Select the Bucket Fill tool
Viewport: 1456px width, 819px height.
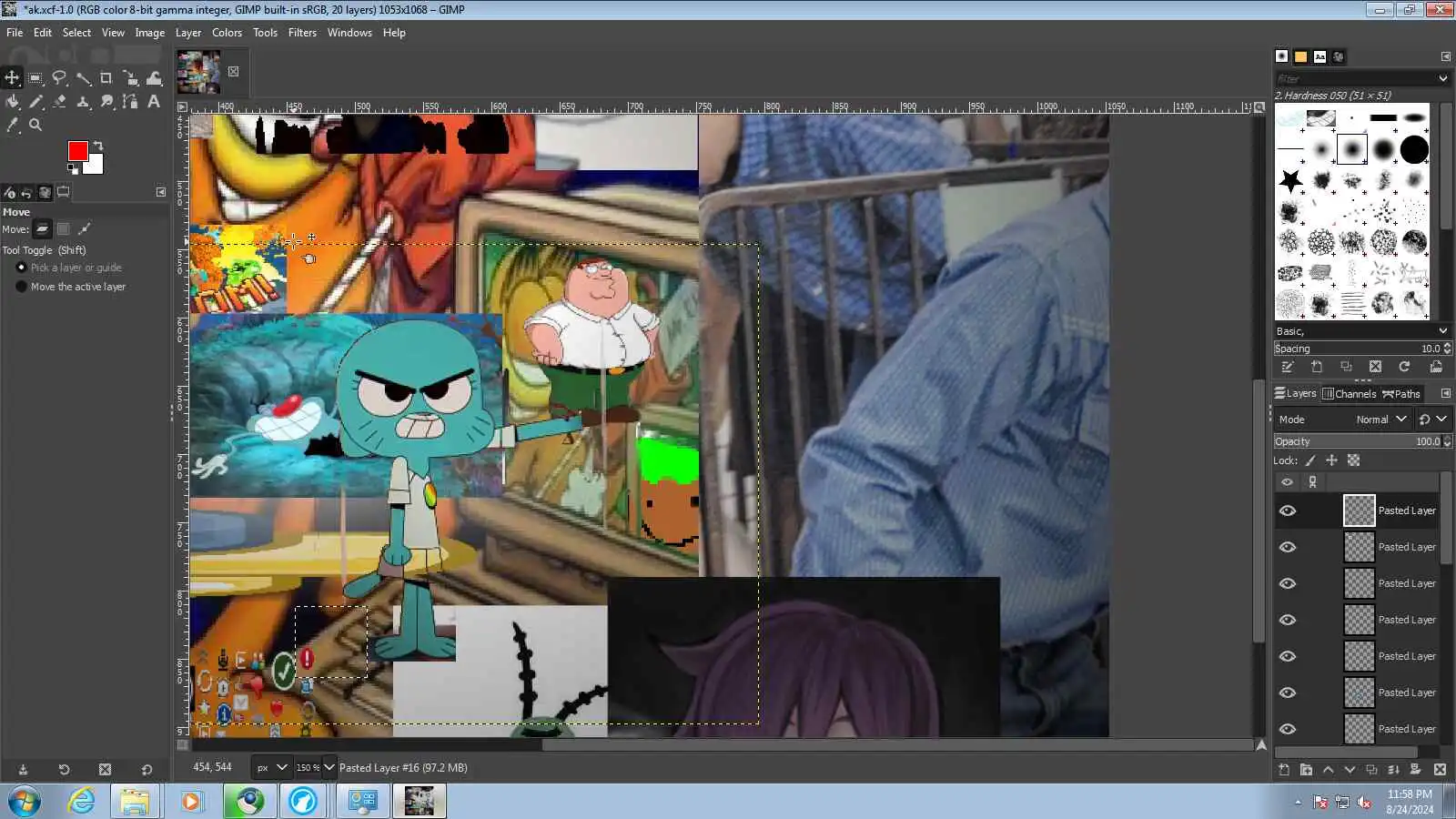click(12, 102)
